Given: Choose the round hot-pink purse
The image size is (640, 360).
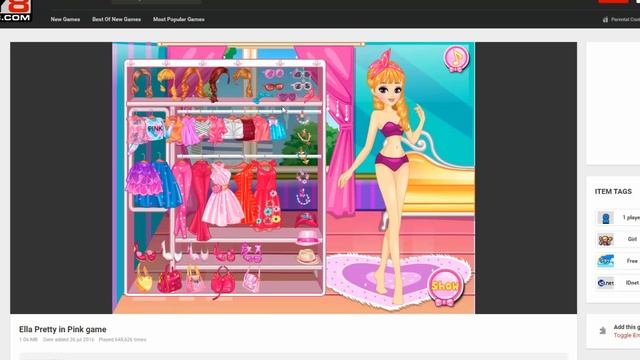Looking at the screenshot, I should pos(223,282).
